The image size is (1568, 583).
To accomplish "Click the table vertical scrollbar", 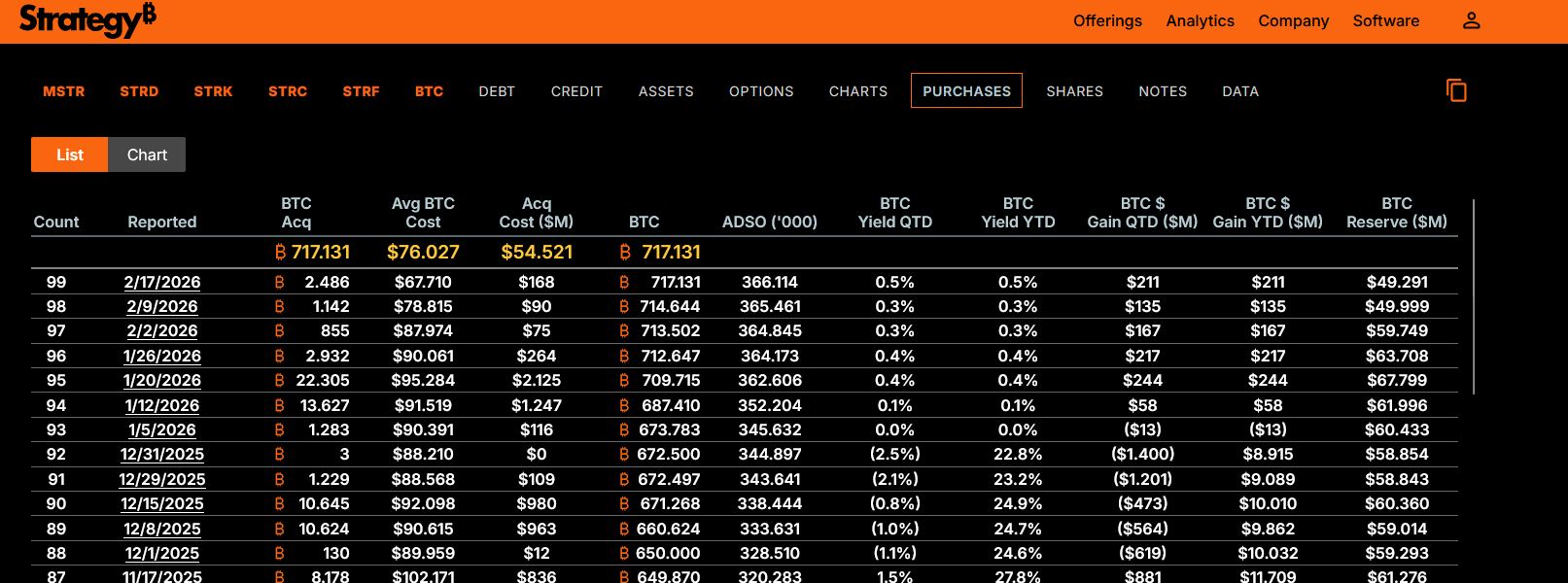I will pos(1474,296).
